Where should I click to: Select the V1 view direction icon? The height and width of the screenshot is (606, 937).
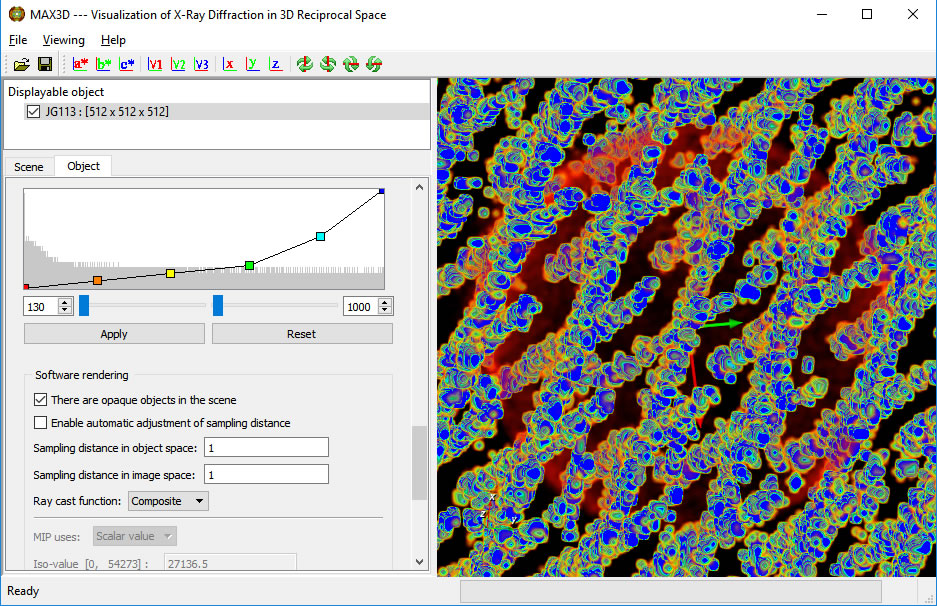tap(155, 64)
